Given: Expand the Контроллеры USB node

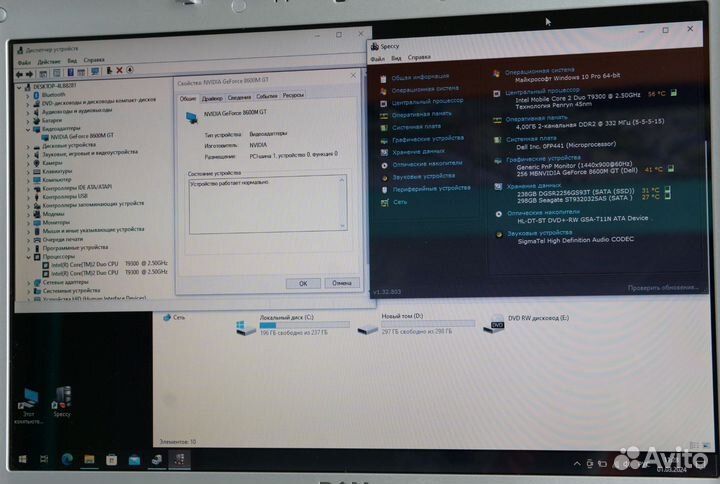Looking at the screenshot, I should point(28,197).
